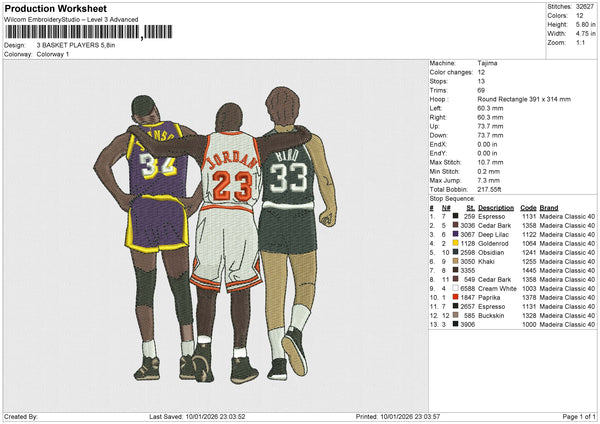The image size is (600, 424).
Task: Click thread code '1122' for Deep Lilac
Action: [529, 235]
